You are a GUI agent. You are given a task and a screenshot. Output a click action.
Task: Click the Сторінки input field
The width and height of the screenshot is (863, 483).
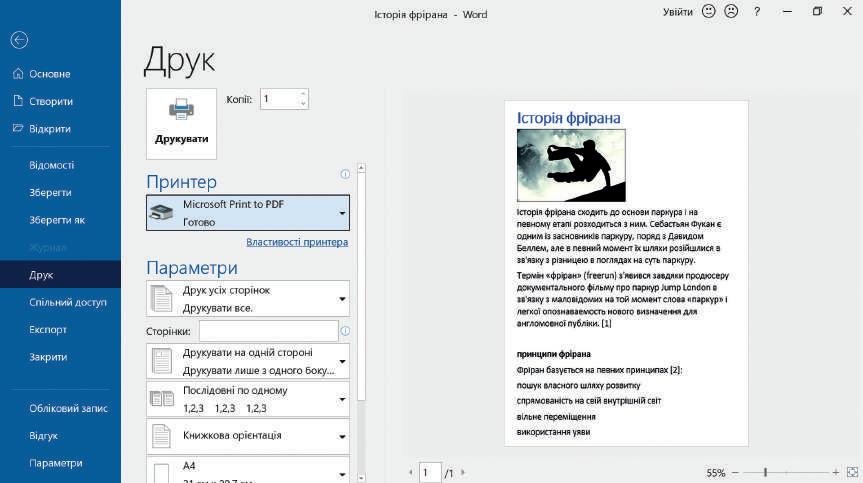[269, 331]
